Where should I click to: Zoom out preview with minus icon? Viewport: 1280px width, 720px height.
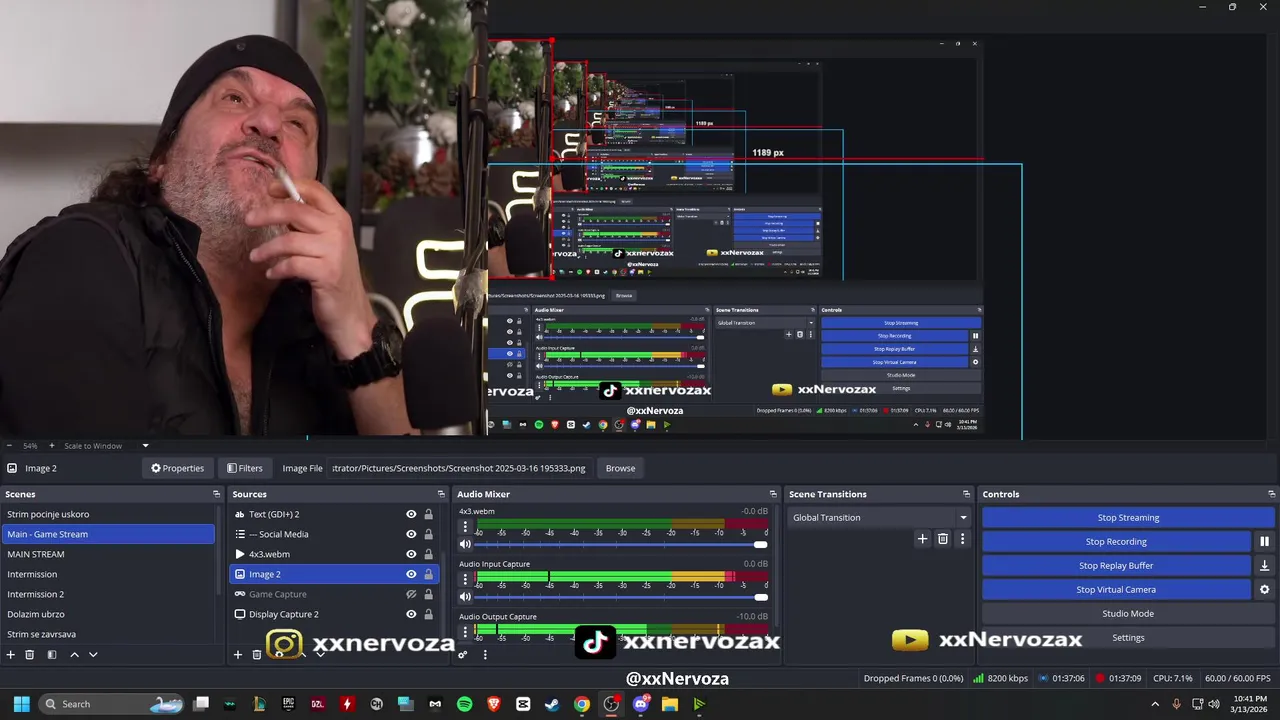(9, 446)
